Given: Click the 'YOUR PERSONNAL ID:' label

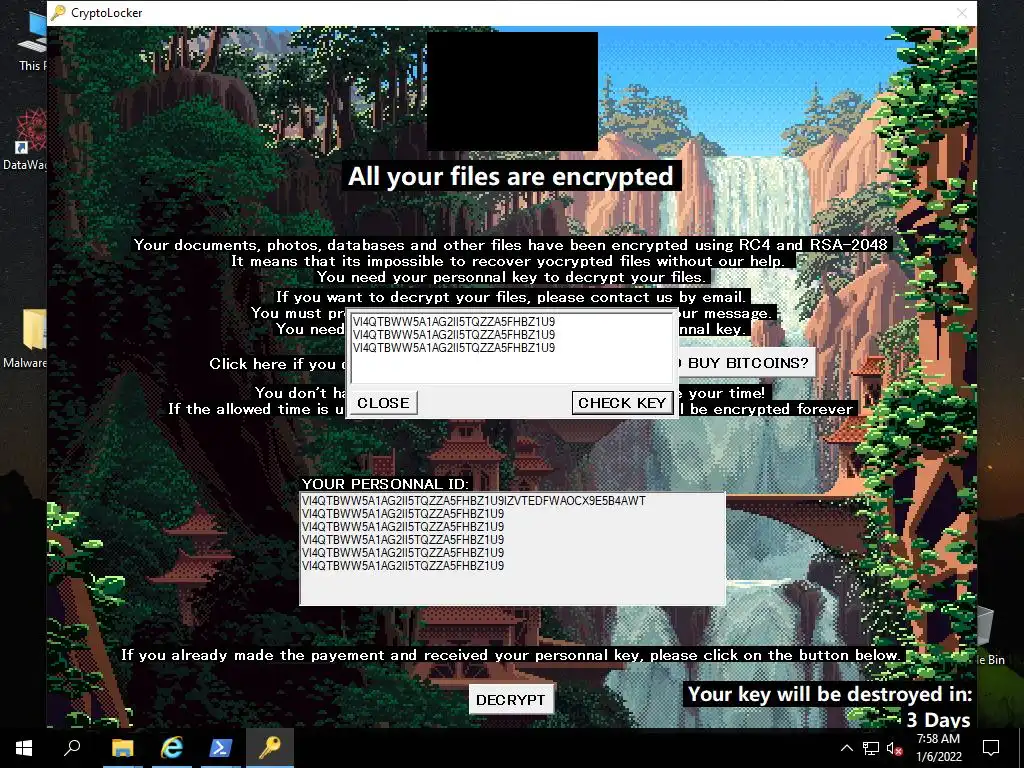Looking at the screenshot, I should 385,484.
